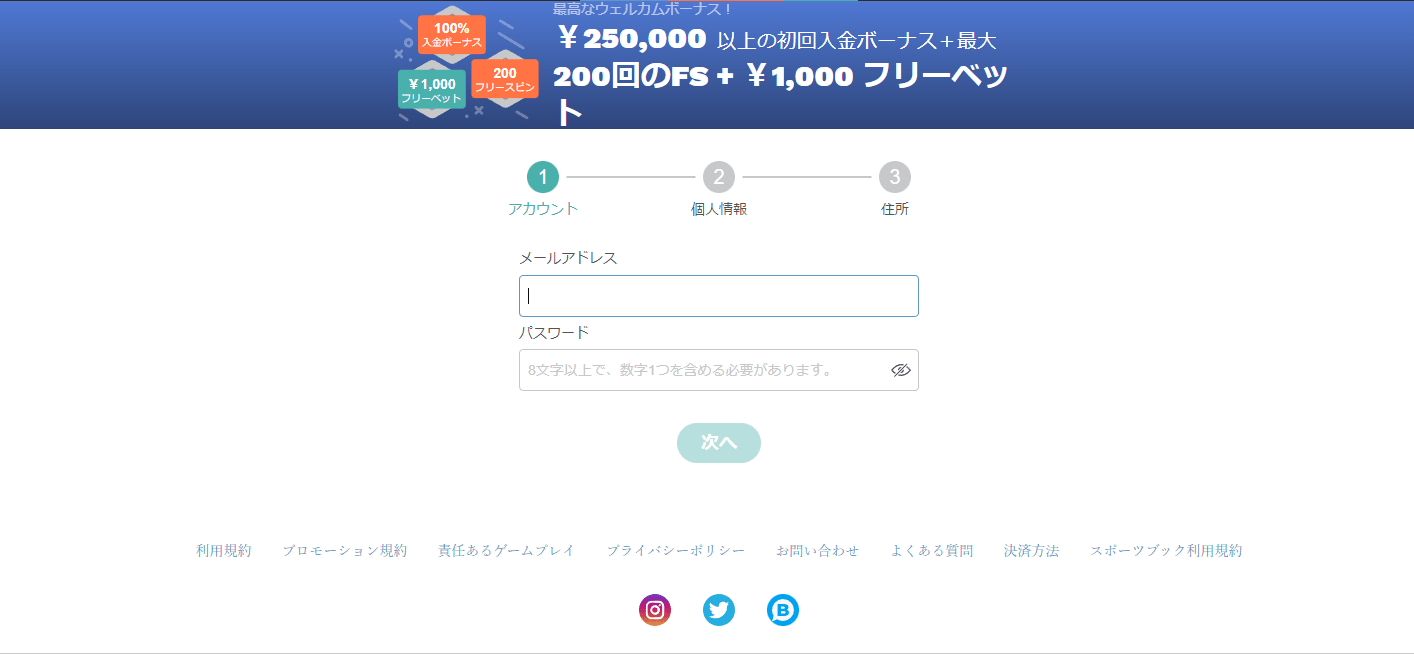Focus the パスワード input field
Screen dimensions: 1414x654
coord(719,370)
